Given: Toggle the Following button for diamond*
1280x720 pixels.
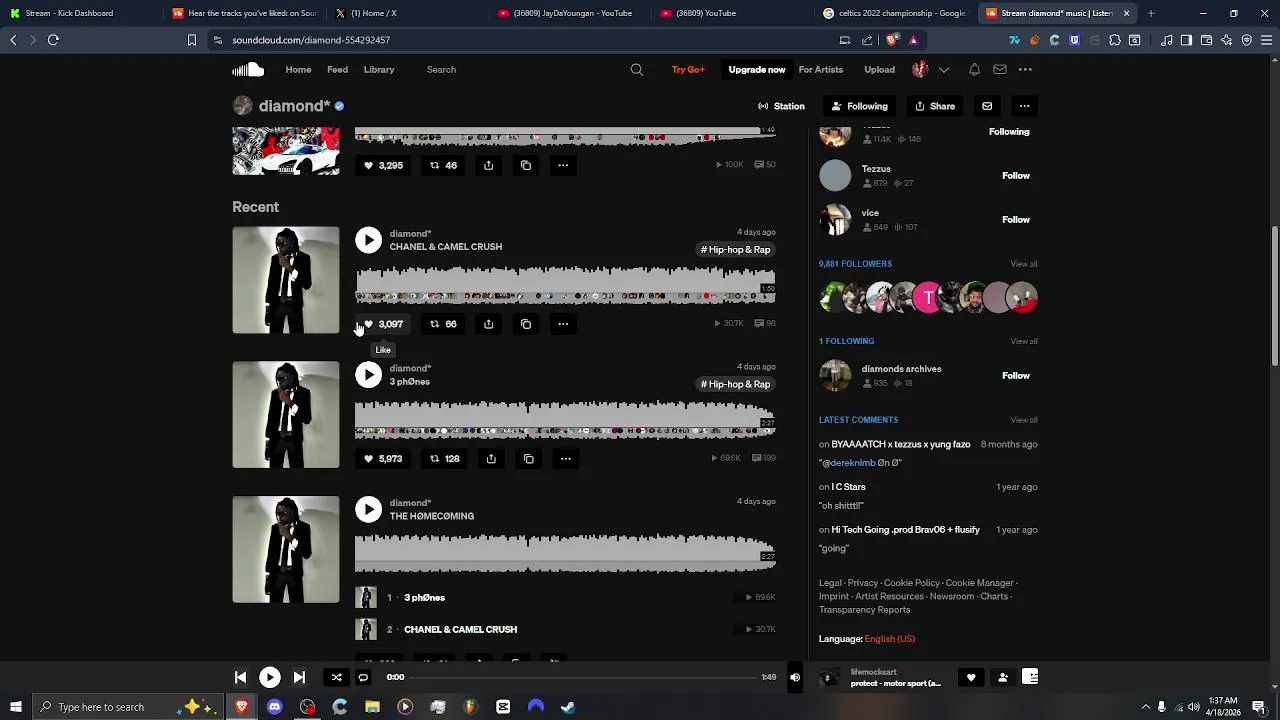Looking at the screenshot, I should [x=859, y=106].
